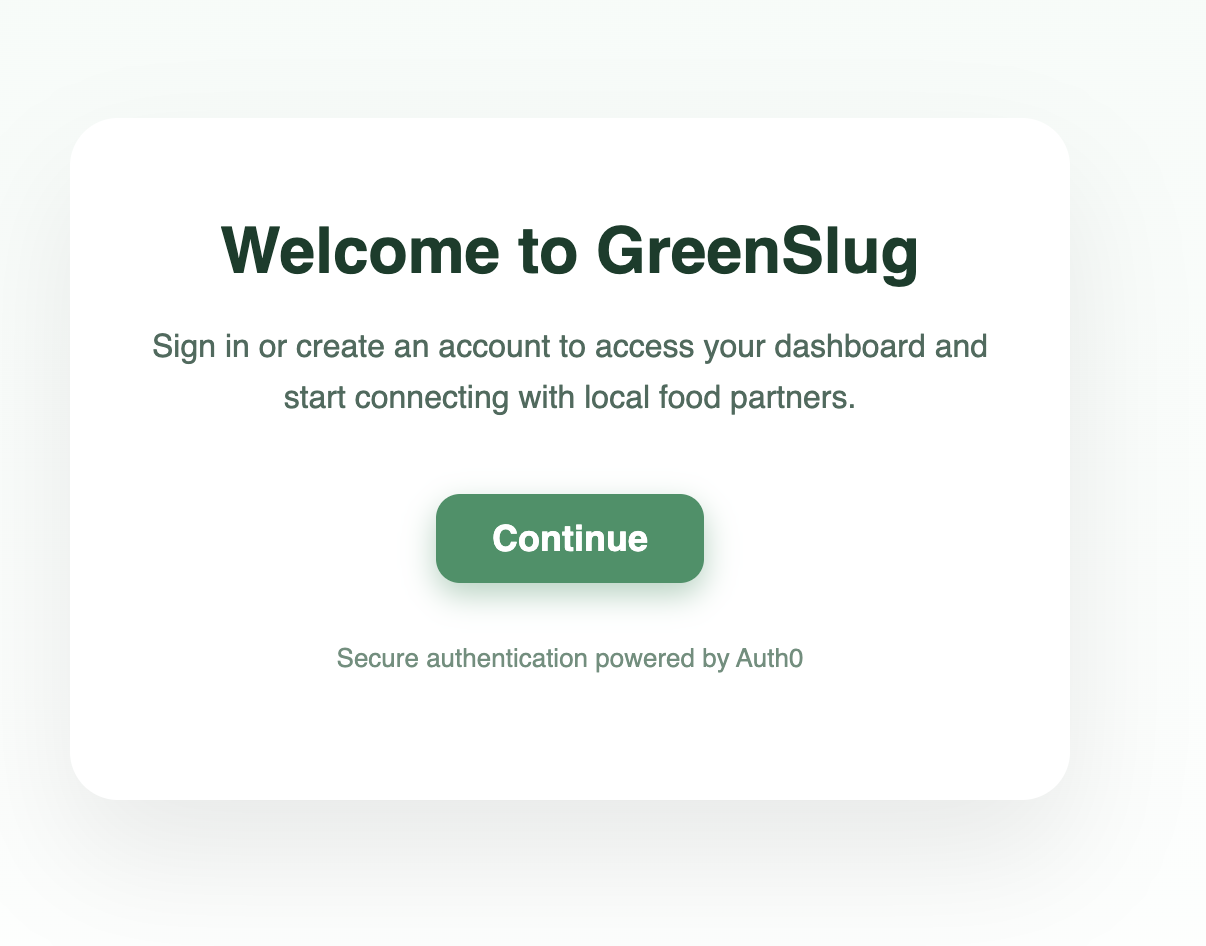Viewport: 1206px width, 946px height.
Task: Click the word GreenSlug in the title
Action: tap(757, 250)
